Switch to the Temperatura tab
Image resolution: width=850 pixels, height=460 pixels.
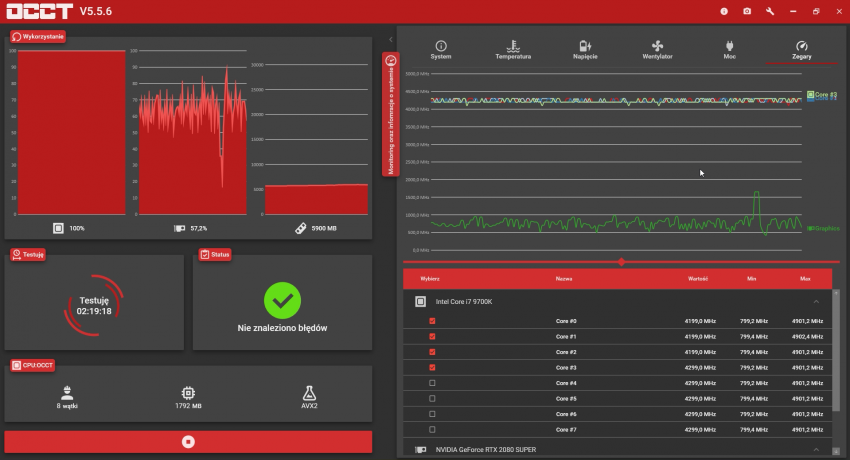click(x=513, y=49)
